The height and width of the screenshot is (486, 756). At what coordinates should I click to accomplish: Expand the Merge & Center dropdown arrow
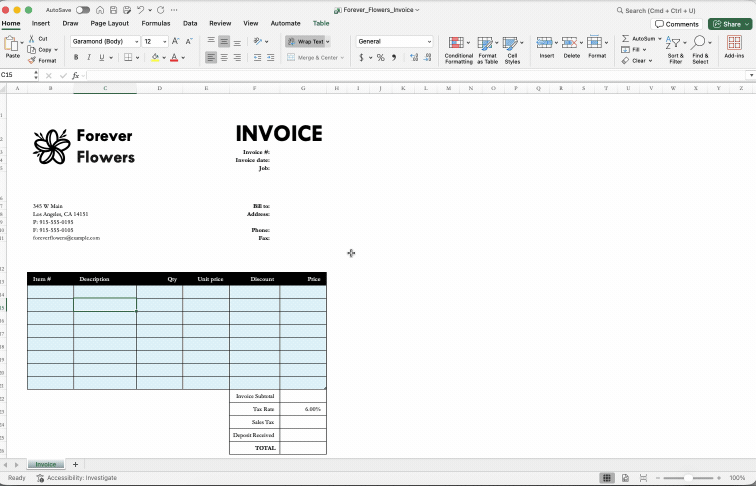(343, 58)
